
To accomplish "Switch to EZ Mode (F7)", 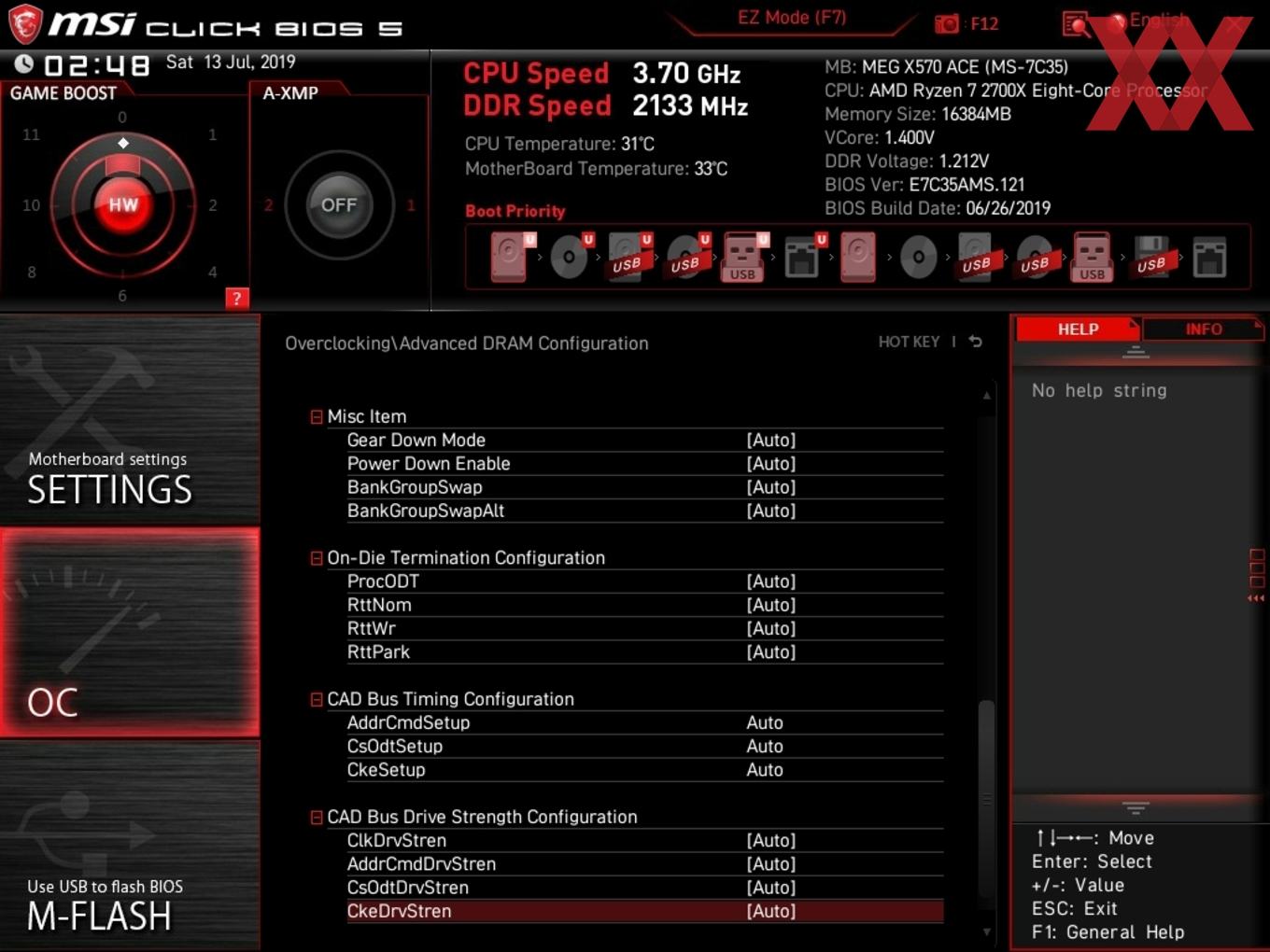I will (792, 18).
